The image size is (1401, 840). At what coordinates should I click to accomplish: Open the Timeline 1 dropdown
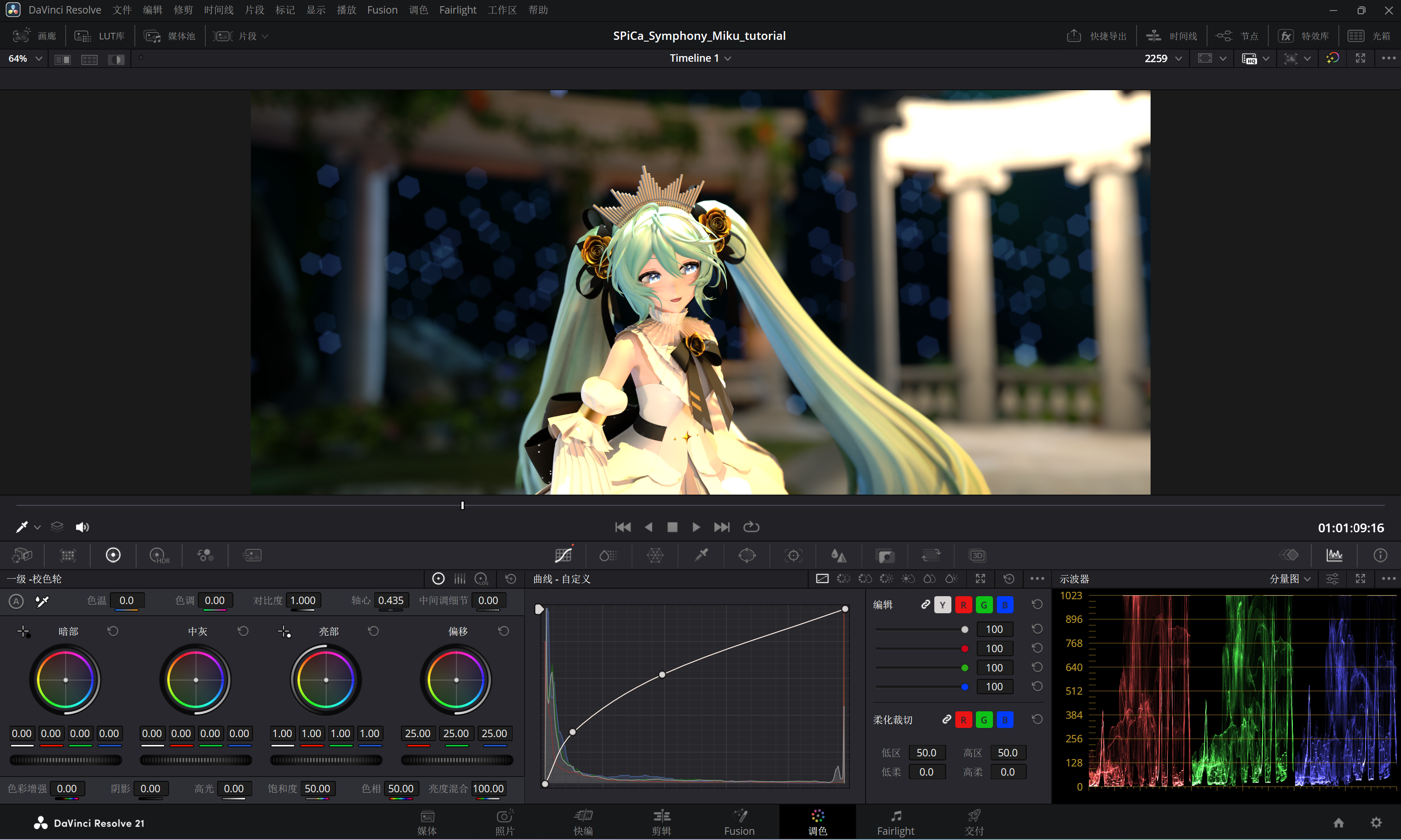click(x=700, y=58)
